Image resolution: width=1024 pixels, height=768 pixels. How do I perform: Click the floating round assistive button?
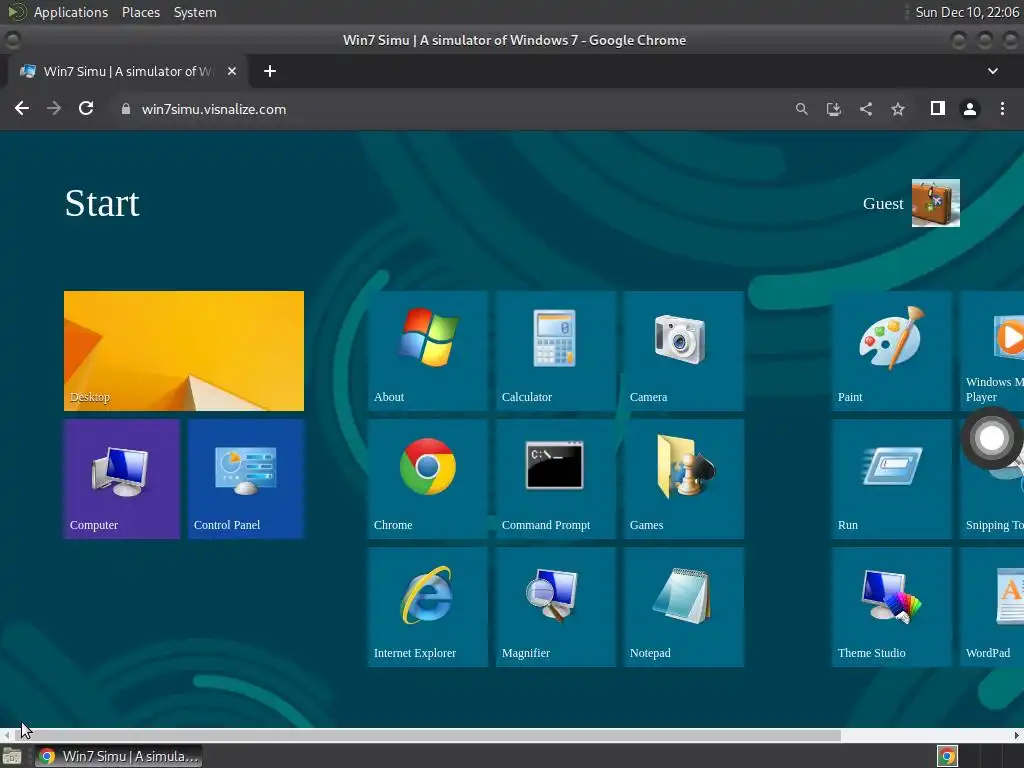[x=991, y=438]
